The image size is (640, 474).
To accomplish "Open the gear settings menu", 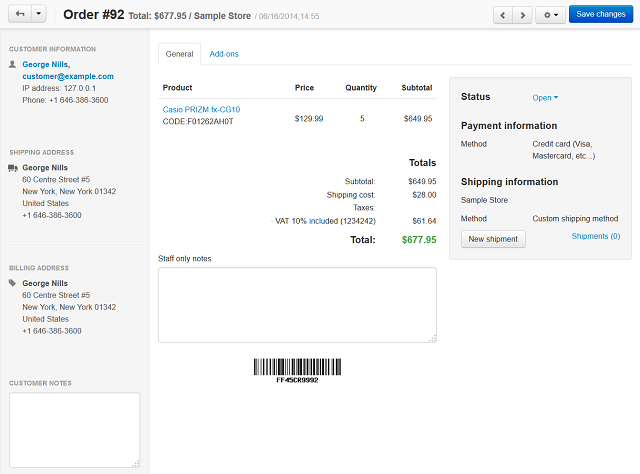I will pyautogui.click(x=550, y=15).
